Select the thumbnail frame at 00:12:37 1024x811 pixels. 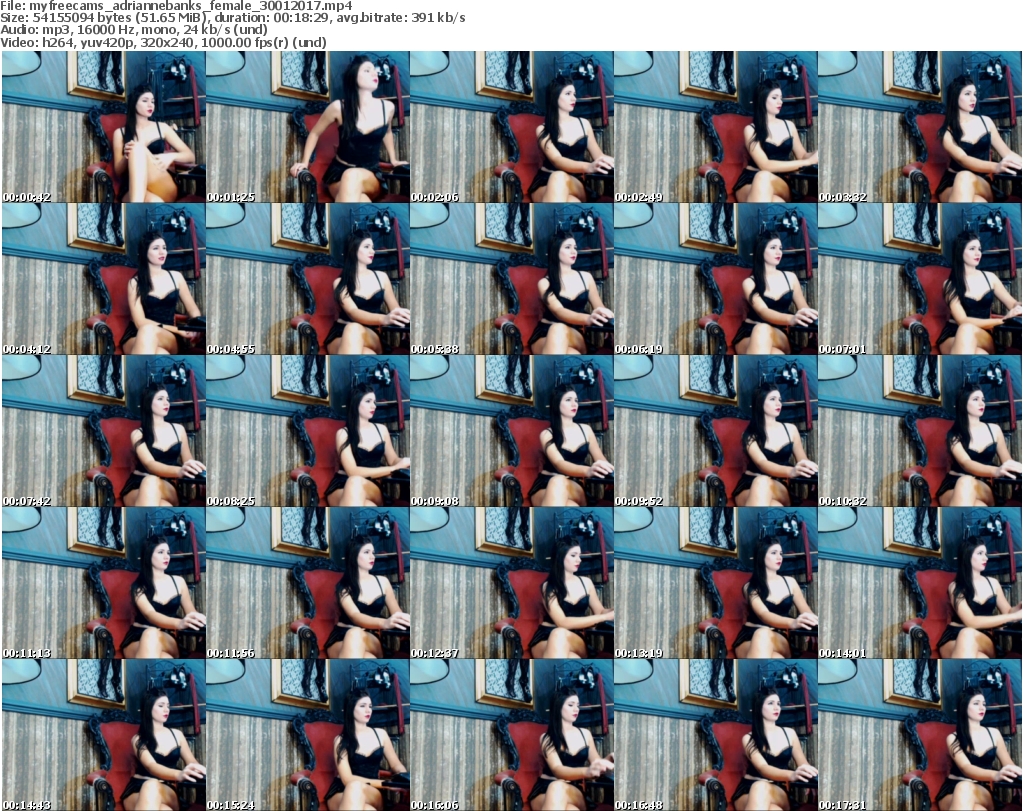tap(511, 582)
